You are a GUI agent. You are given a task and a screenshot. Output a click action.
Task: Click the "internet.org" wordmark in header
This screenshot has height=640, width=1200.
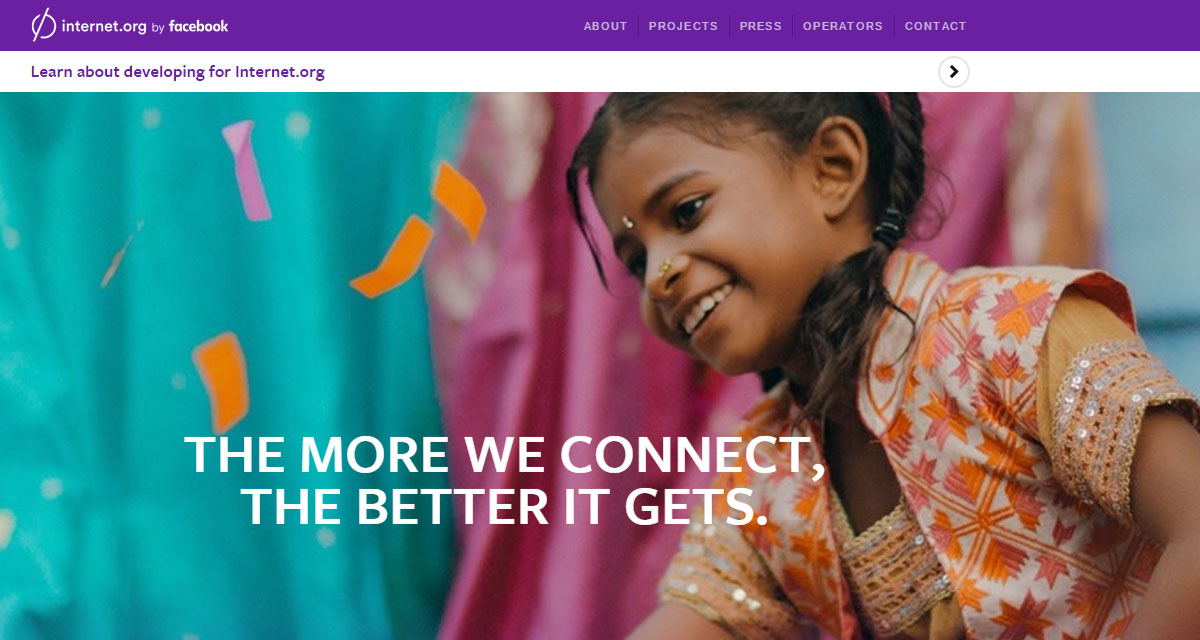(104, 27)
